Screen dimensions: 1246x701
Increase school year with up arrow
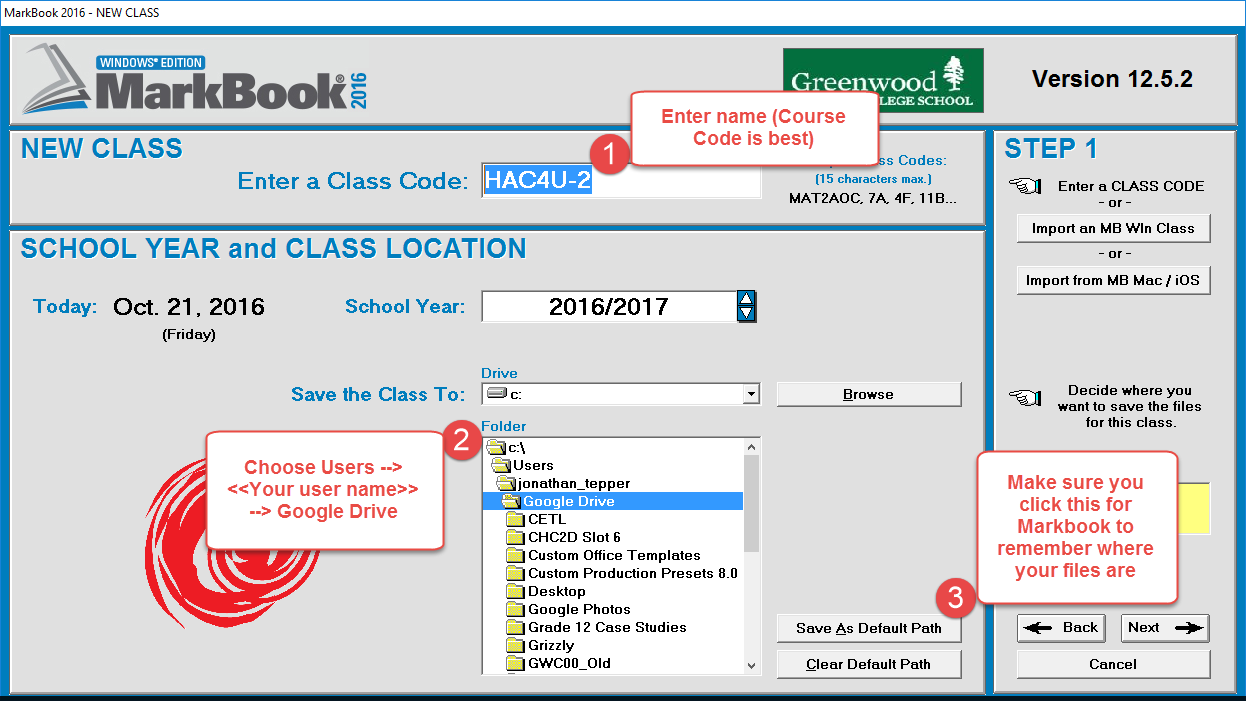click(x=746, y=298)
